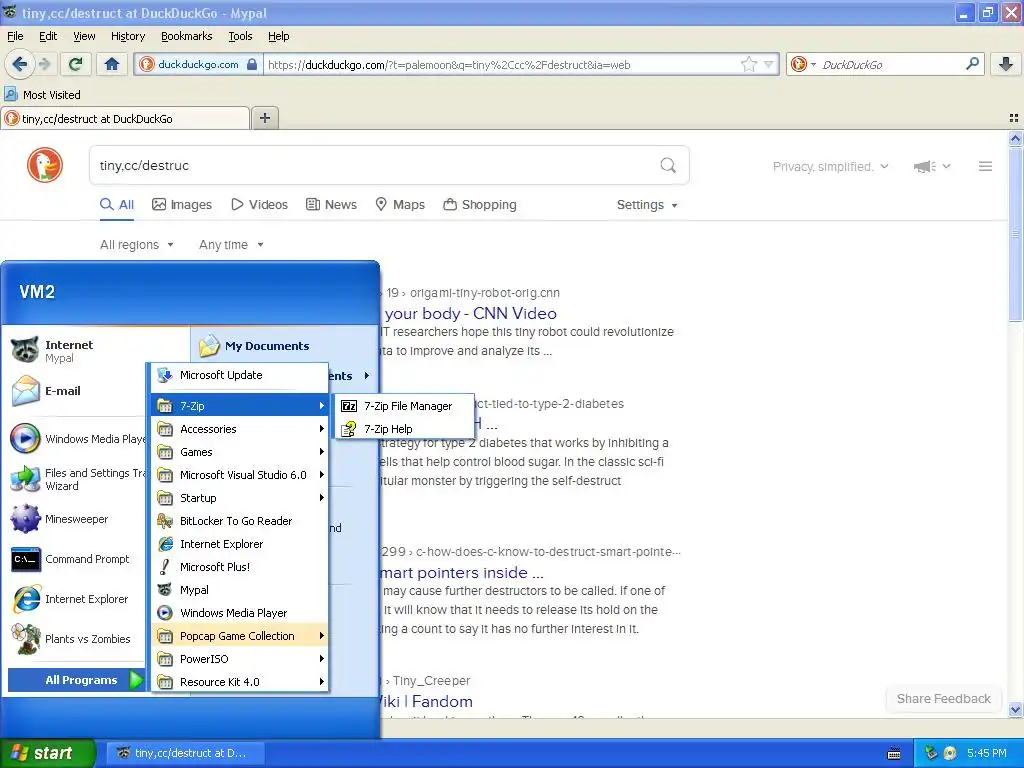1024x768 pixels.
Task: Click the padlock icon in address bar
Action: pyautogui.click(x=252, y=64)
